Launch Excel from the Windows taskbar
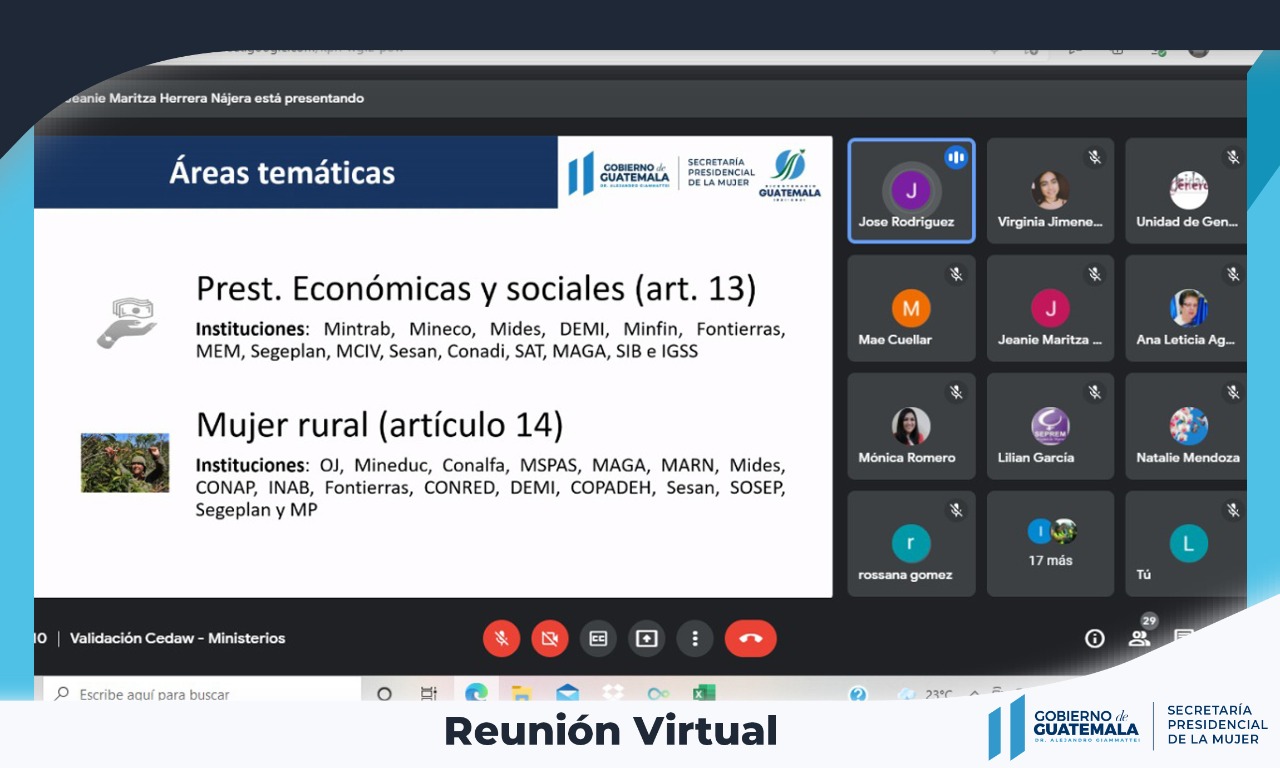1280x768 pixels. 704,693
